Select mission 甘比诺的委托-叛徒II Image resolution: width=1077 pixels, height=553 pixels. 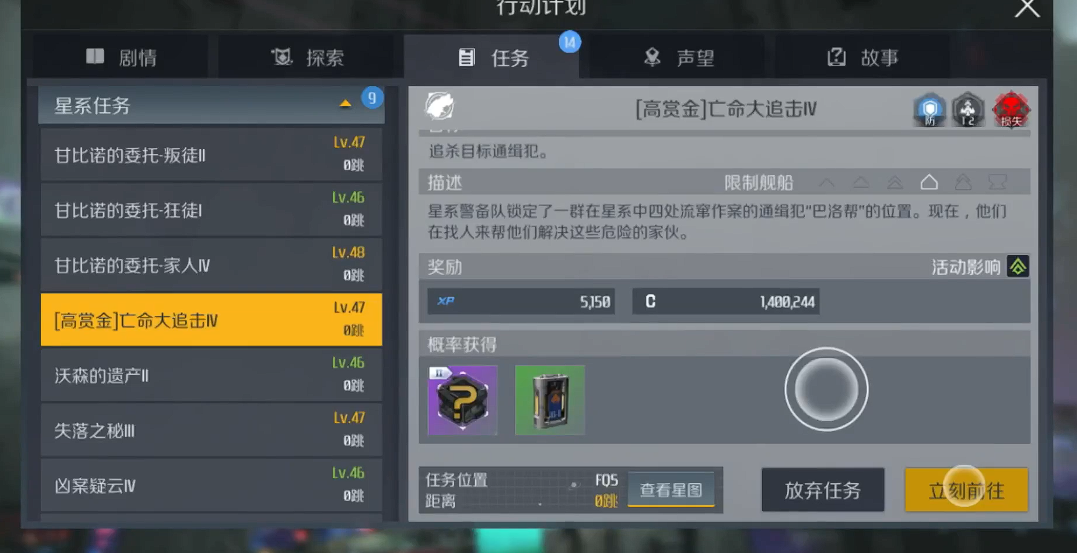tap(212, 155)
